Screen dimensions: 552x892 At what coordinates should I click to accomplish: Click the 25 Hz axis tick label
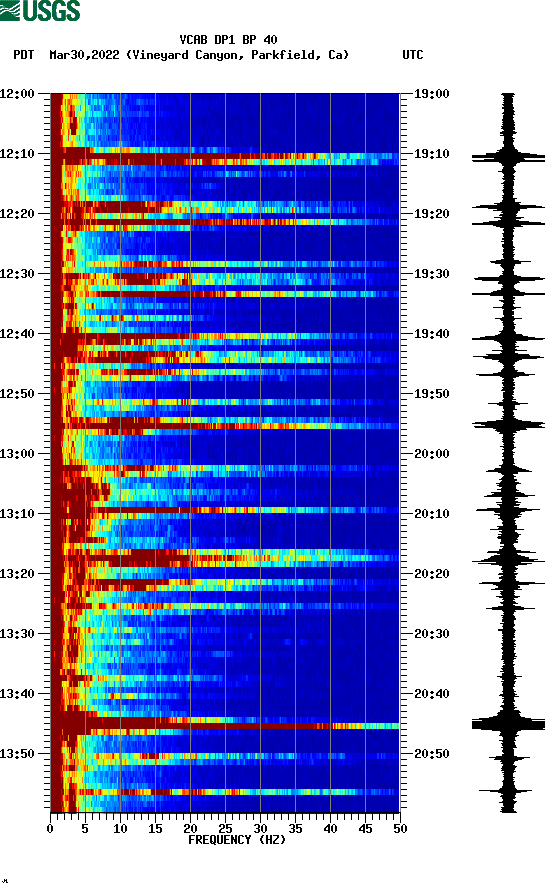pos(225,829)
